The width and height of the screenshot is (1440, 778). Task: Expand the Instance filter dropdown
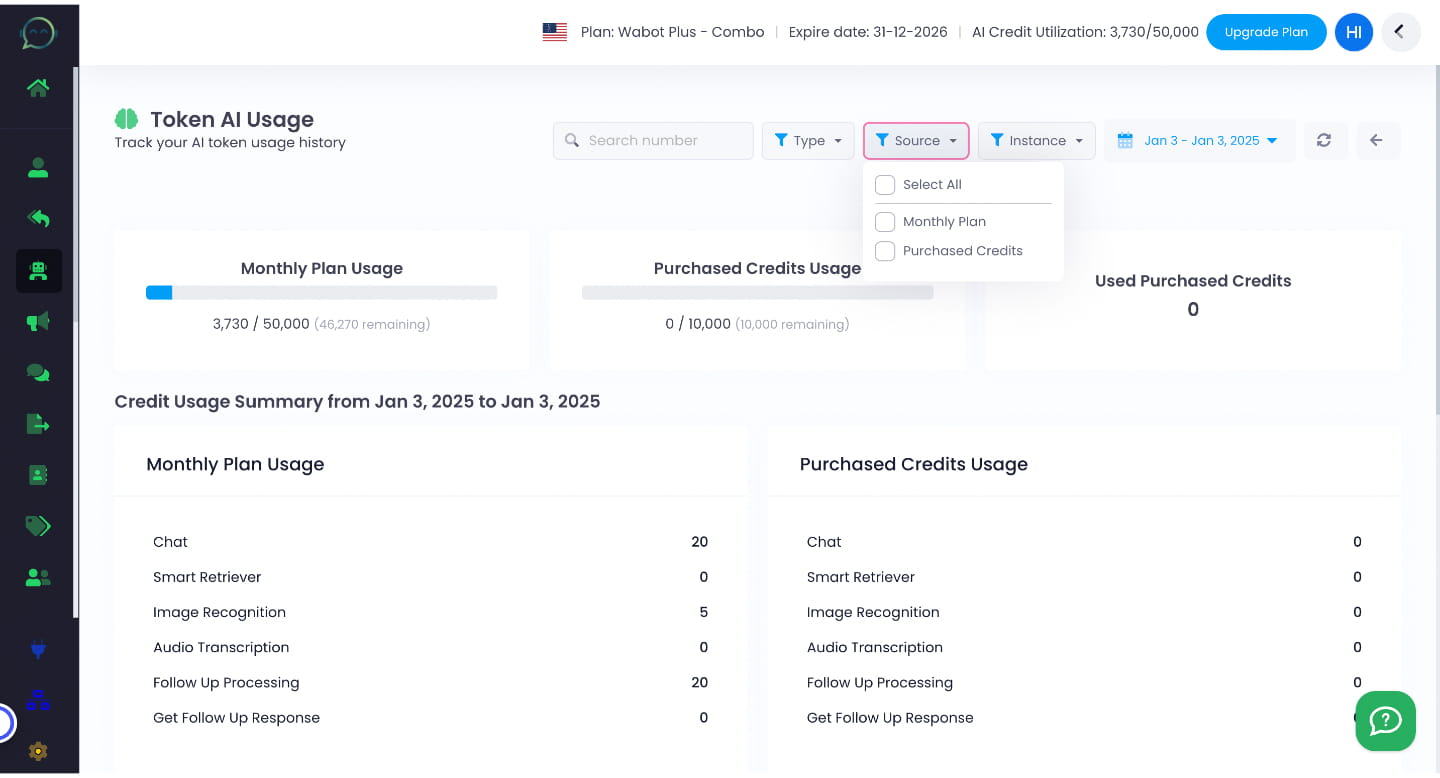click(1036, 141)
